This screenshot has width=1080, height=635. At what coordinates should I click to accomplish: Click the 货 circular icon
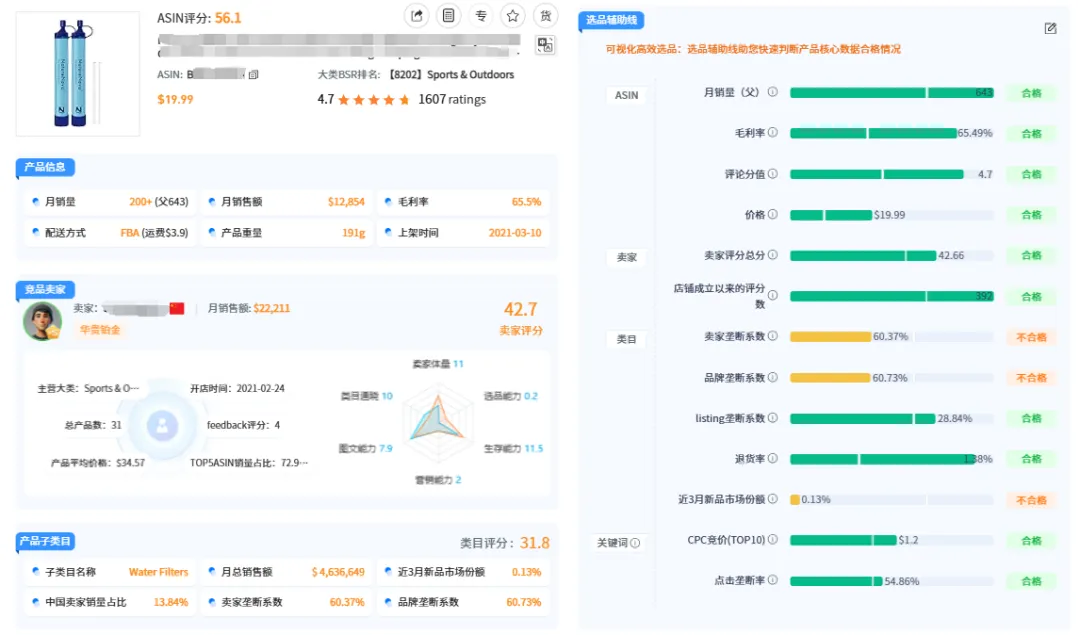point(546,15)
